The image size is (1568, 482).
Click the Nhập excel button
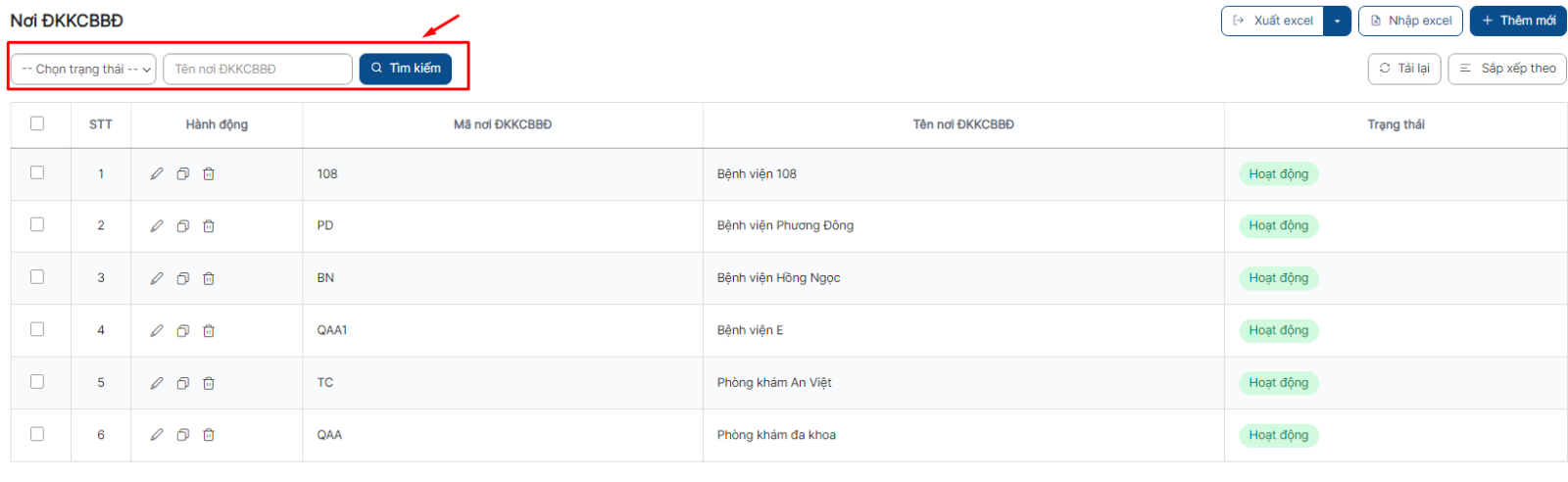tap(1410, 21)
